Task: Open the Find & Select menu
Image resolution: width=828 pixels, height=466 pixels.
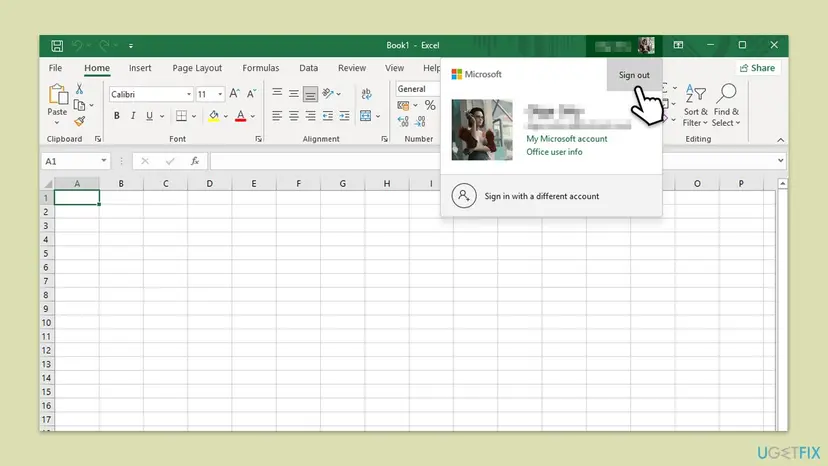Action: (726, 105)
